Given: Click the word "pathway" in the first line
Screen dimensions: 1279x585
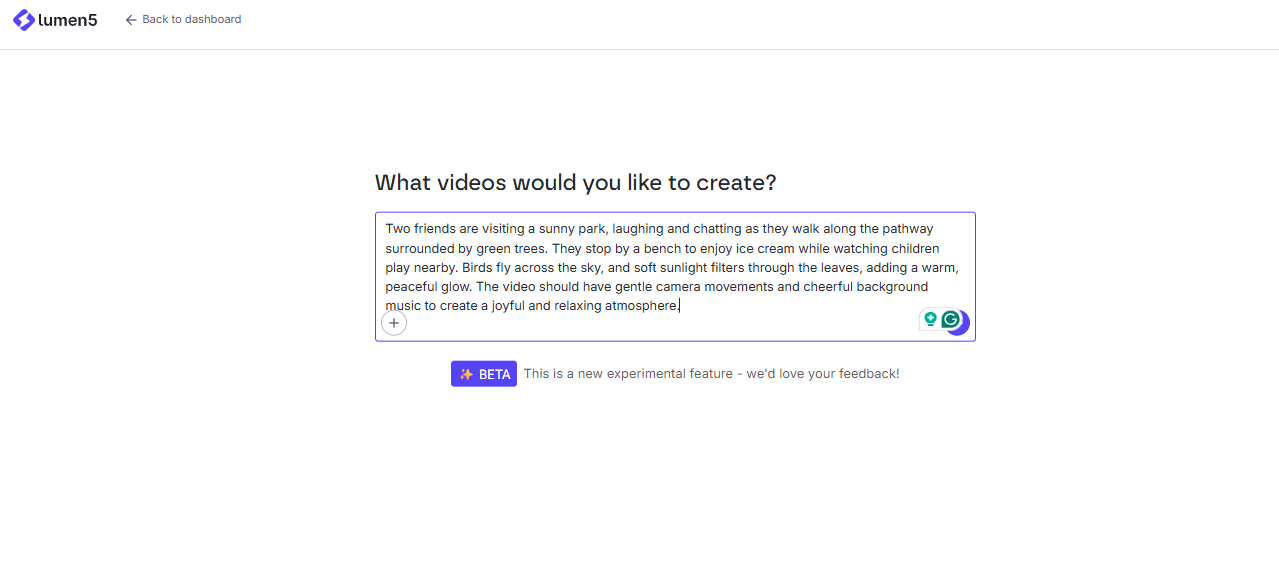Looking at the screenshot, I should [908, 229].
